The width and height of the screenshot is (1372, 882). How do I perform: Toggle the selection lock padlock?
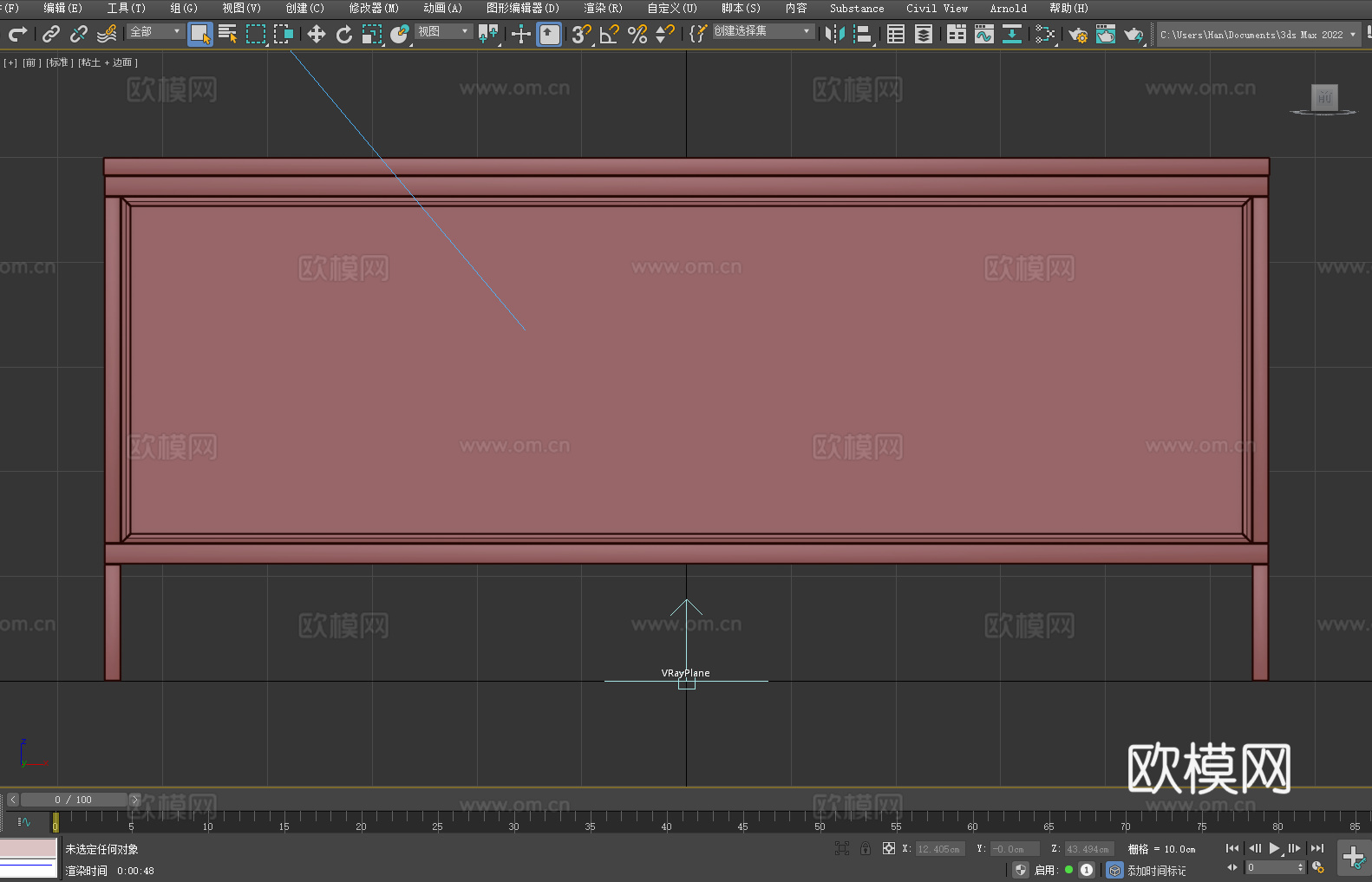tap(865, 848)
